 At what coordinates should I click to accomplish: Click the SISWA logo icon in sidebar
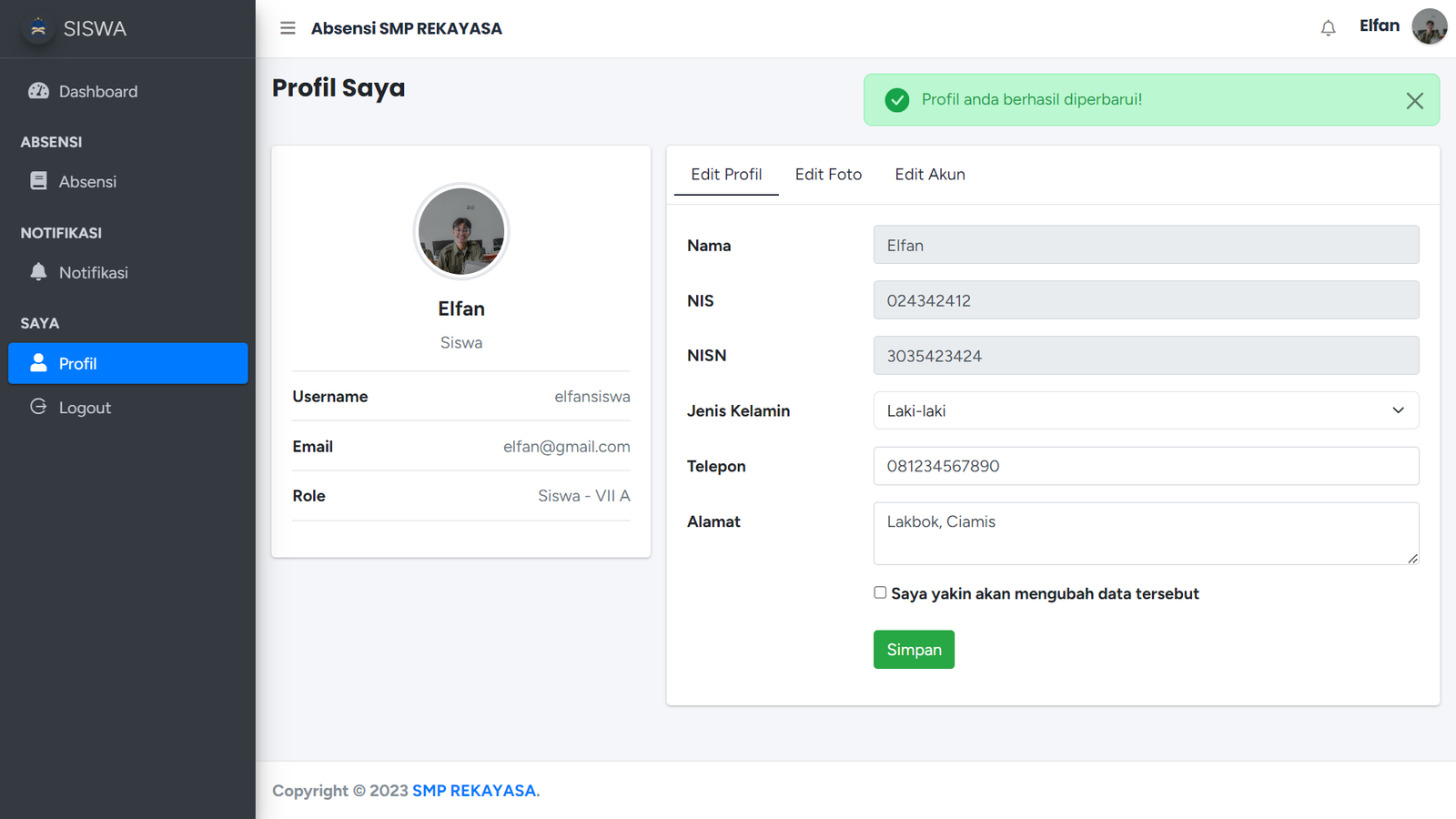38,28
